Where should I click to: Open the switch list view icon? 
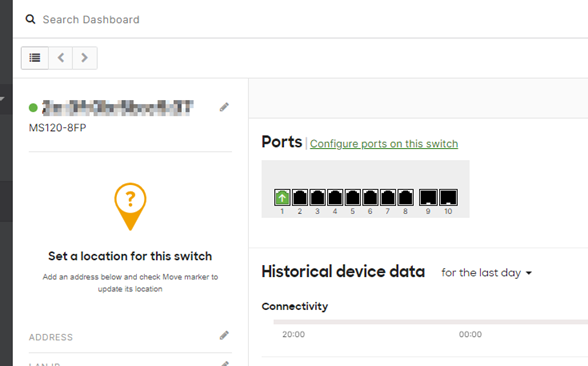pyautogui.click(x=35, y=58)
